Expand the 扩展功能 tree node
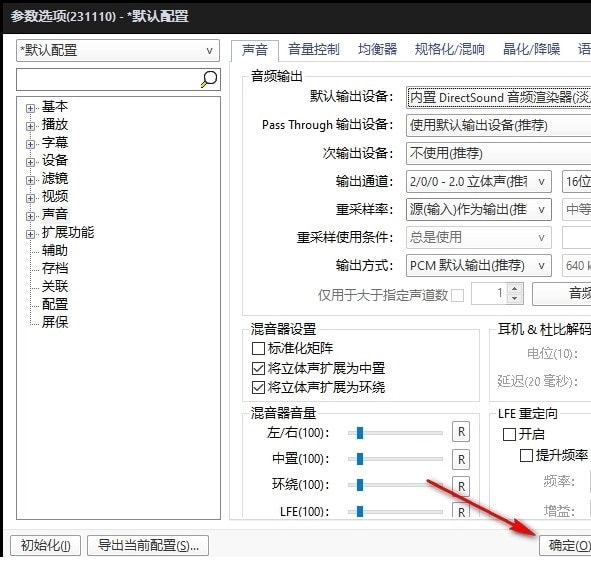The height and width of the screenshot is (563, 591). point(30,234)
